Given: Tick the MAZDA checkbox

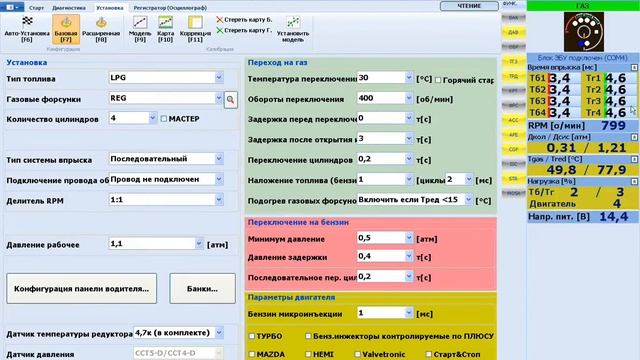Looking at the screenshot, I should point(252,354).
